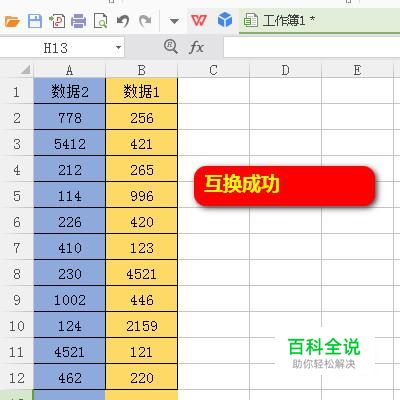Select the cell with value 220
The height and width of the screenshot is (400, 400).
141,378
